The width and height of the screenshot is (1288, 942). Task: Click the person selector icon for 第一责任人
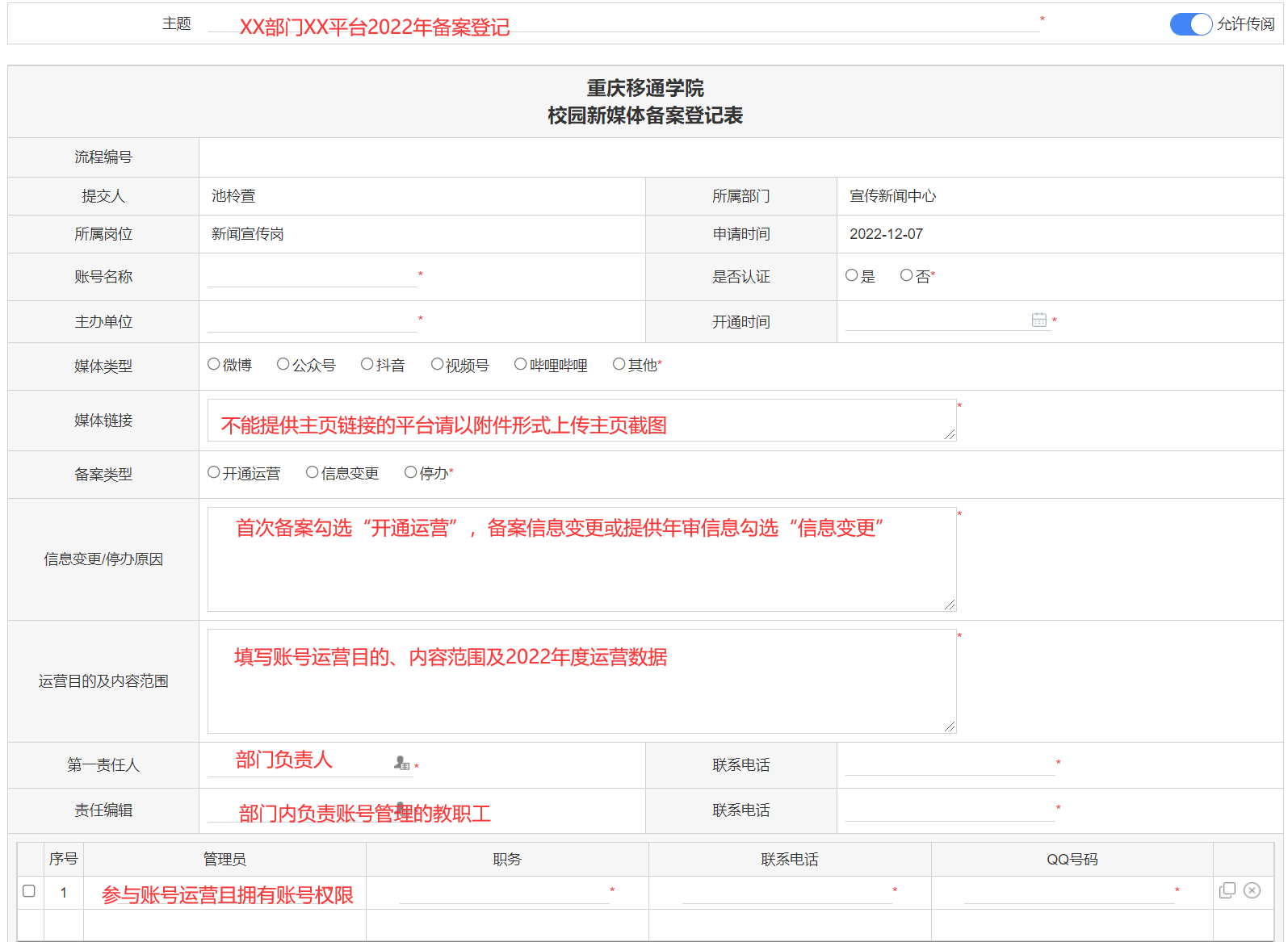401,763
